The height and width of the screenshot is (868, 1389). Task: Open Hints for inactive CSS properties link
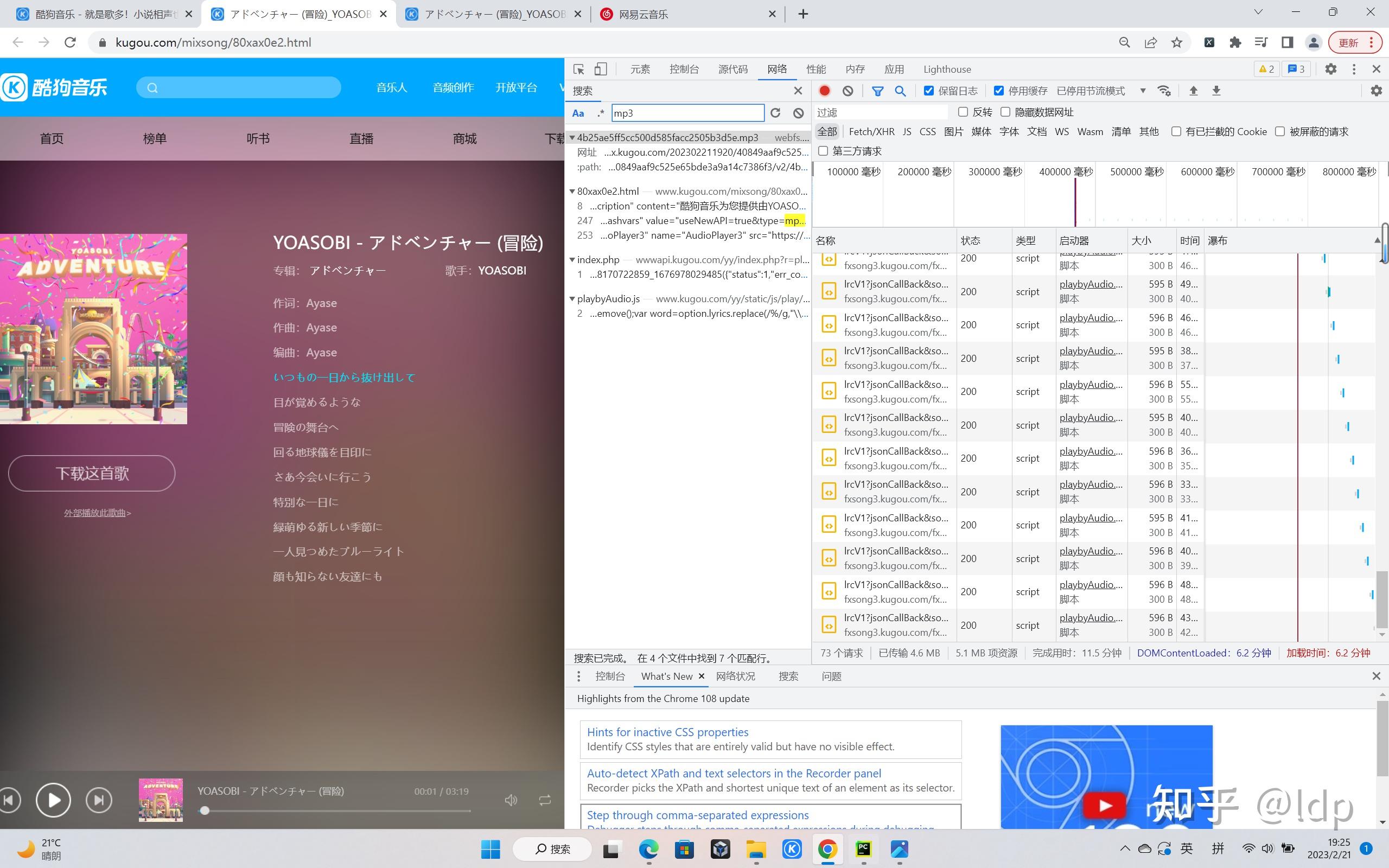point(667,732)
